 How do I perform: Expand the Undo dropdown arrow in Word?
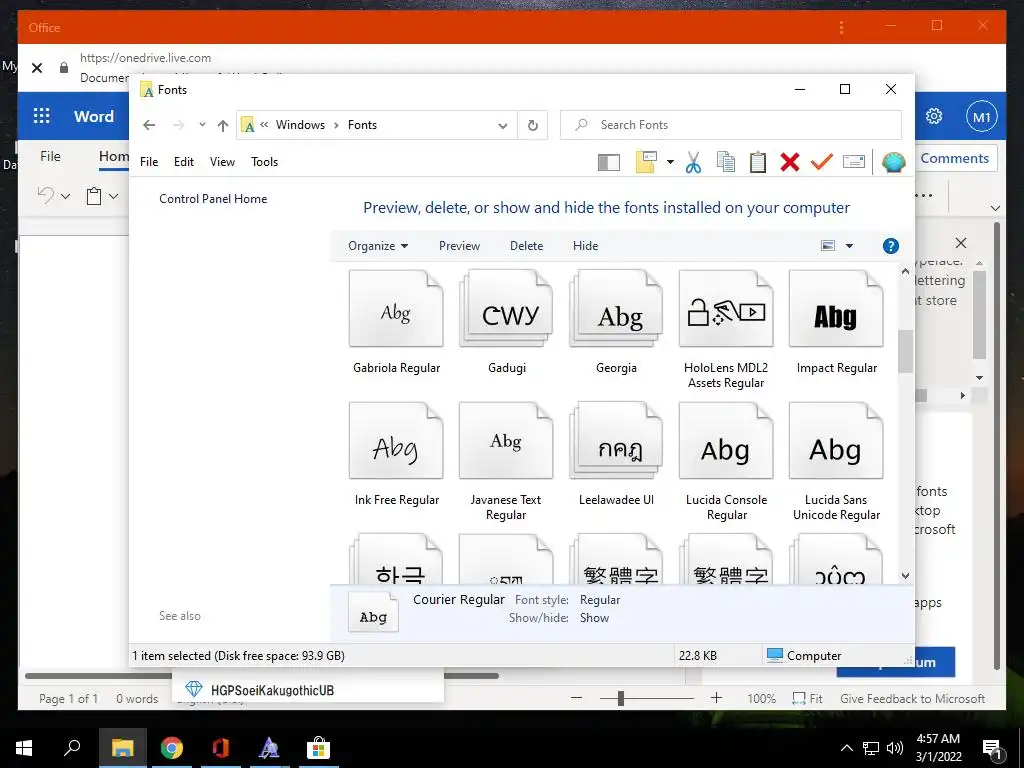(65, 196)
